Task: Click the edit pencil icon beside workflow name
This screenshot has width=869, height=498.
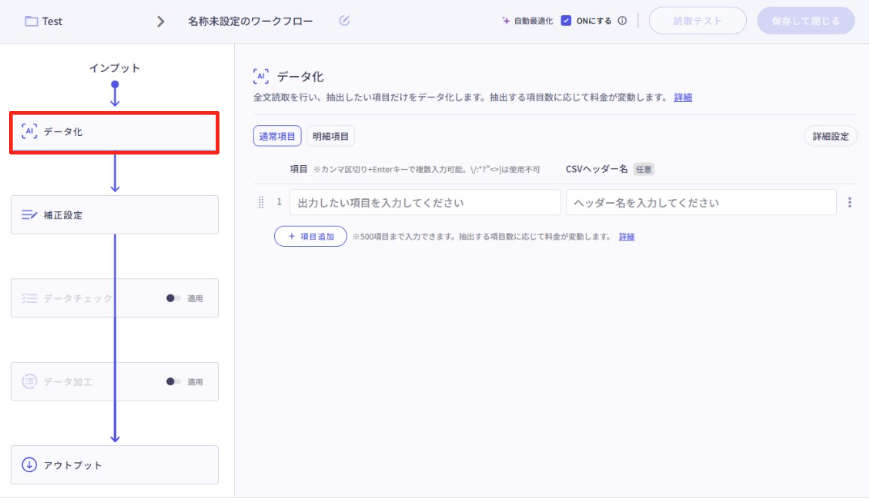Action: click(x=345, y=21)
